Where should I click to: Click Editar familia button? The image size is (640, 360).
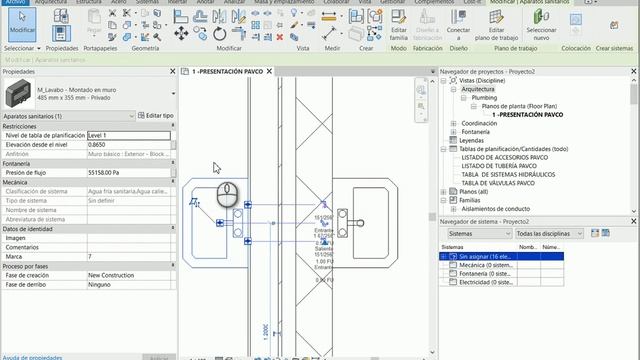(398, 25)
